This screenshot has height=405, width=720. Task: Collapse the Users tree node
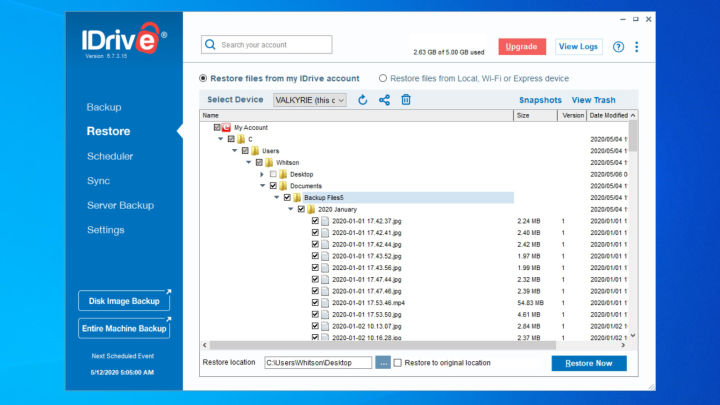point(235,151)
